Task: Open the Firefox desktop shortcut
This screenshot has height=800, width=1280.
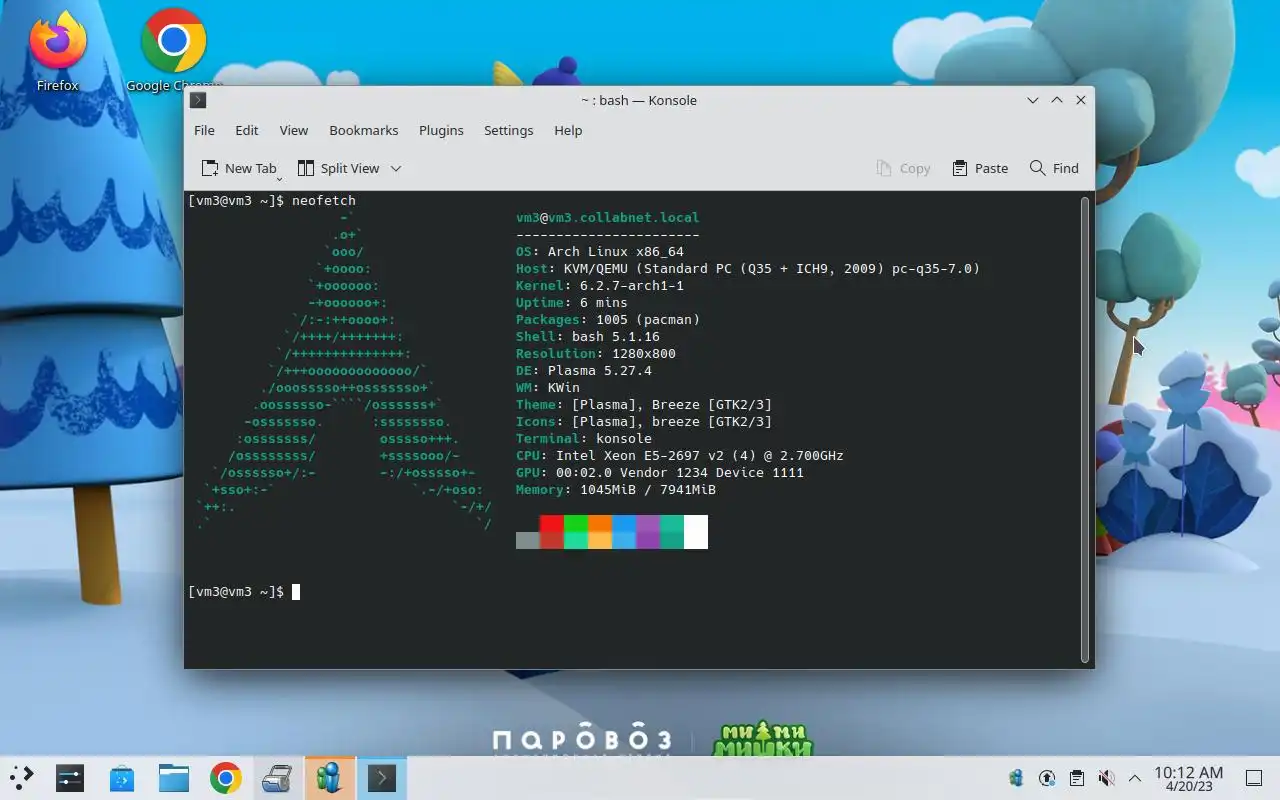Action: 57,50
